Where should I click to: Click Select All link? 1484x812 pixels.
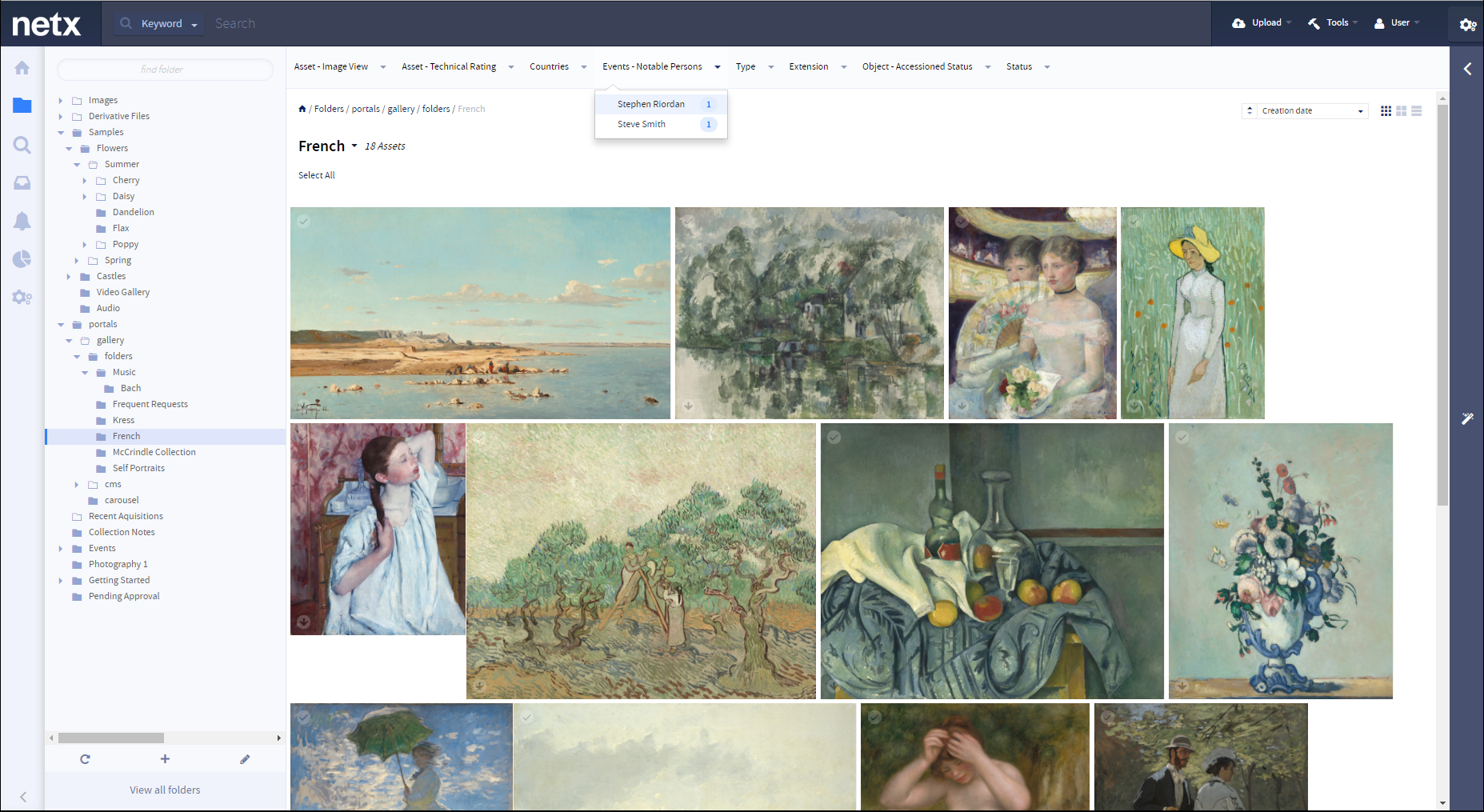pos(317,176)
